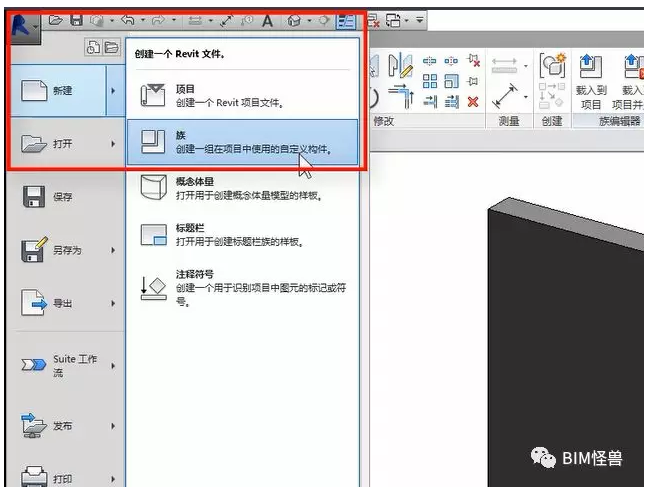Click the red X Delete icon in Modify panel
The width and height of the screenshot is (649, 491).
[473, 101]
